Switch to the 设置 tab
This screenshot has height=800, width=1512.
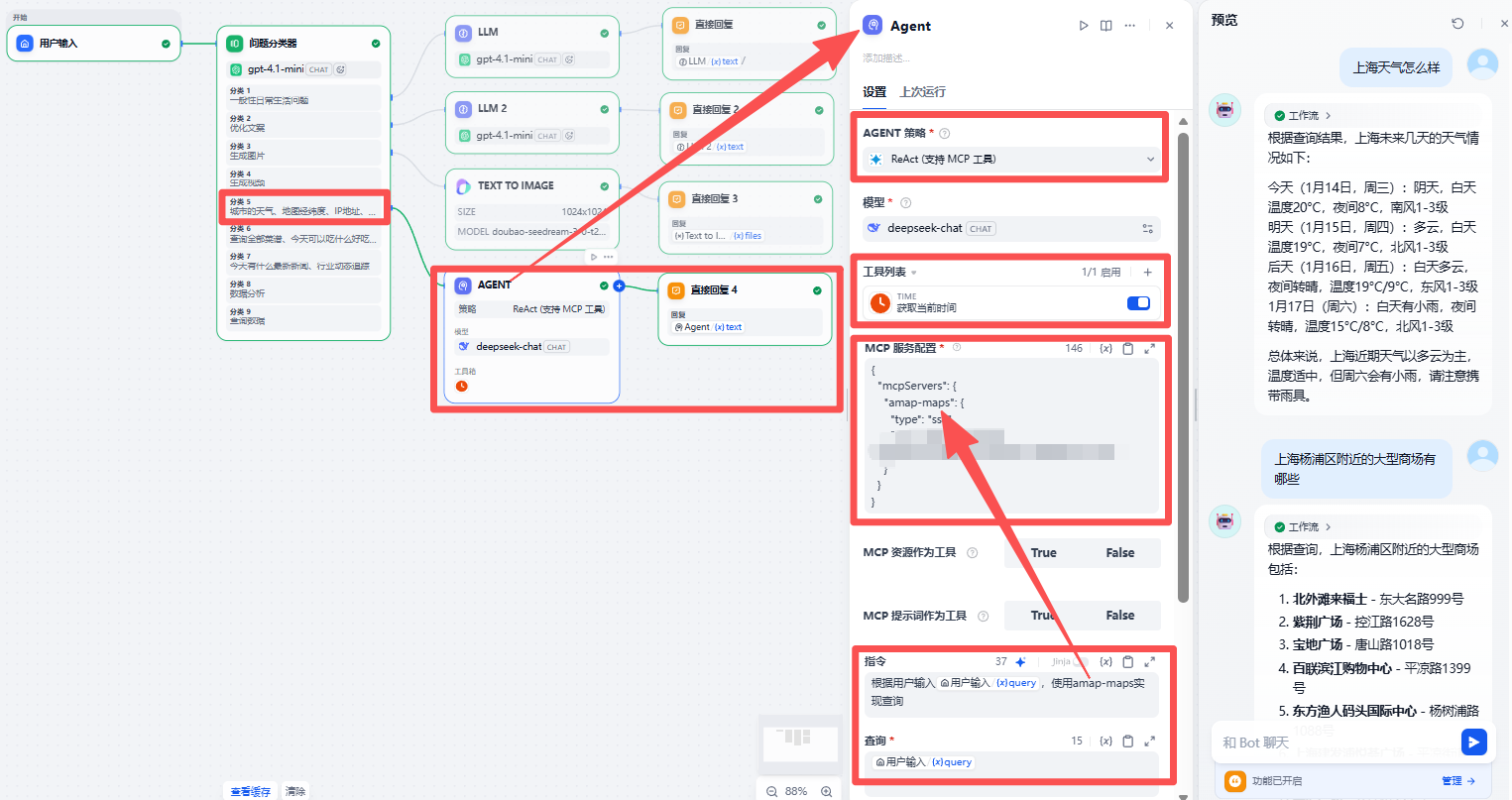[874, 92]
